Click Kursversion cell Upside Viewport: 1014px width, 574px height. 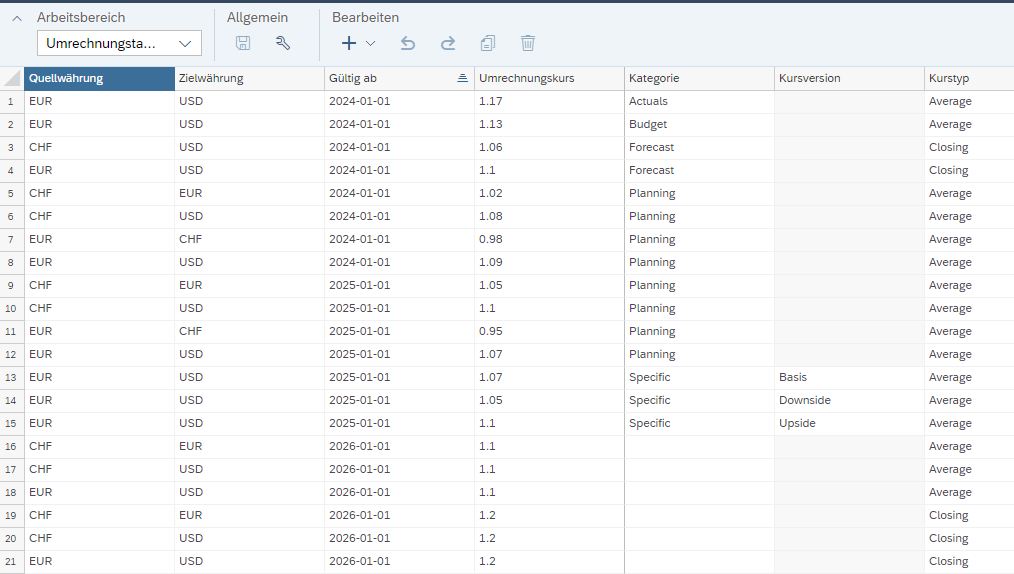[x=849, y=423]
